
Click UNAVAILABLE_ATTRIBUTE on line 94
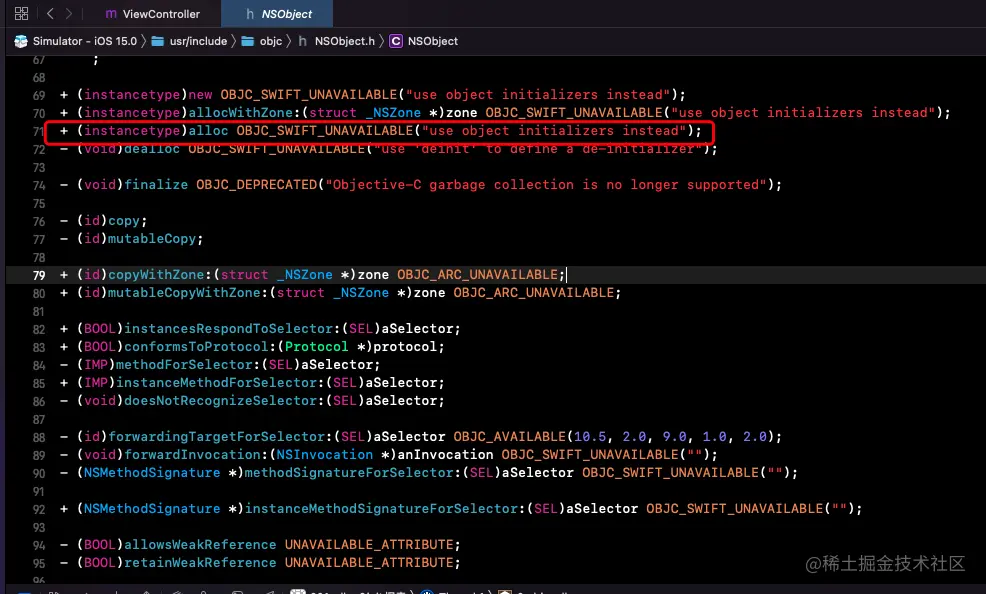pos(369,545)
